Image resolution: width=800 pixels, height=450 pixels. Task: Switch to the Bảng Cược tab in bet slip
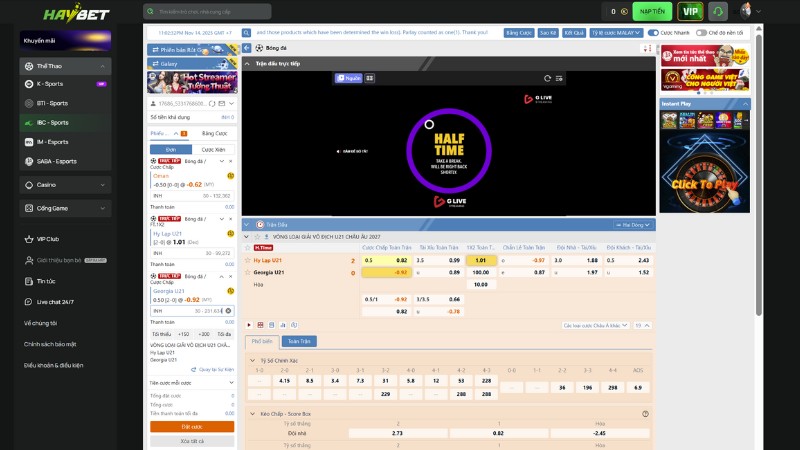(214, 133)
